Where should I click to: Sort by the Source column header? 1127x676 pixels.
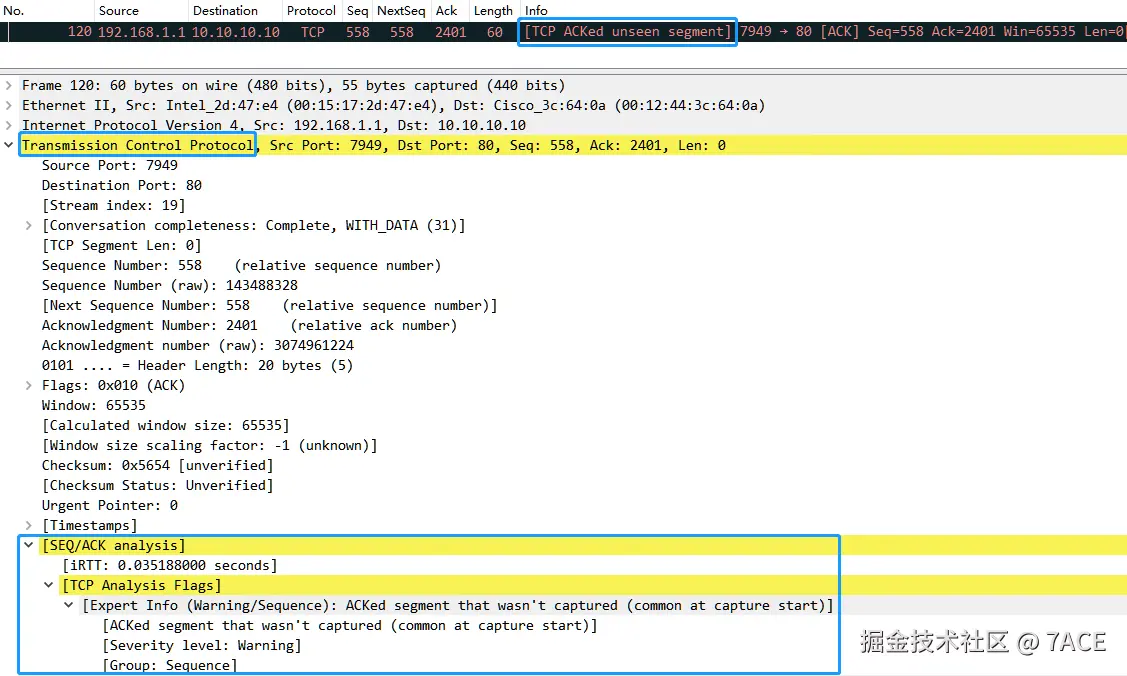coord(142,11)
